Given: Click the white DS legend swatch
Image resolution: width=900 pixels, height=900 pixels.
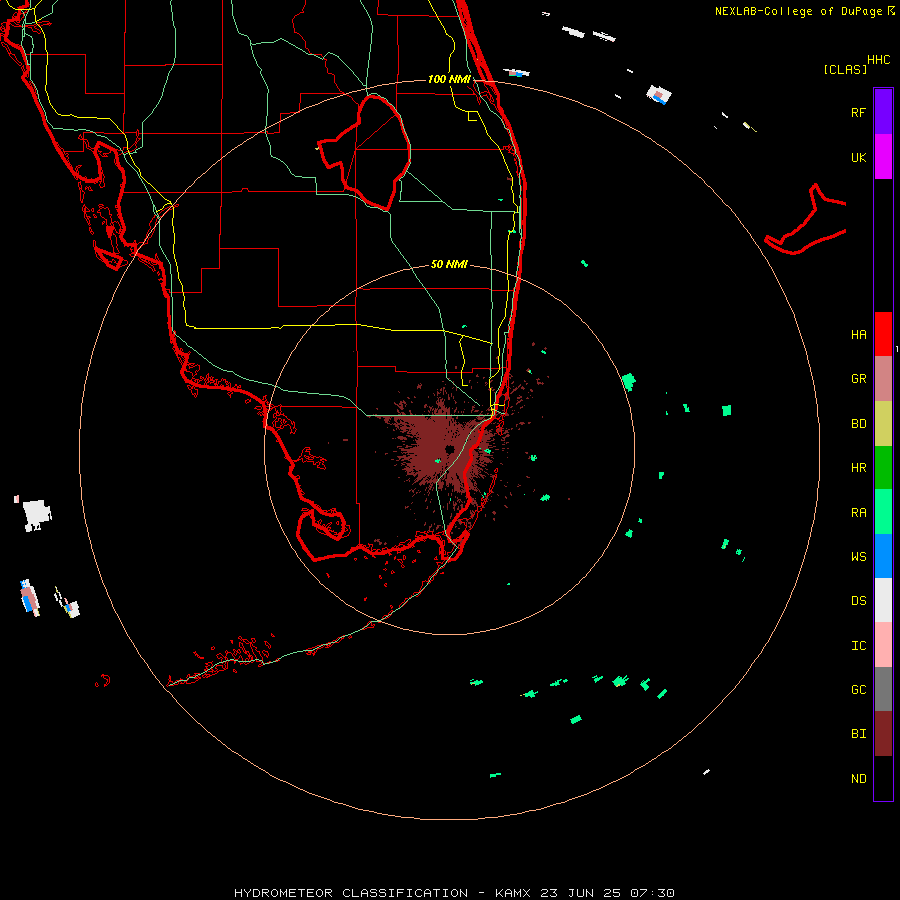Looking at the screenshot, I should pos(883,600).
